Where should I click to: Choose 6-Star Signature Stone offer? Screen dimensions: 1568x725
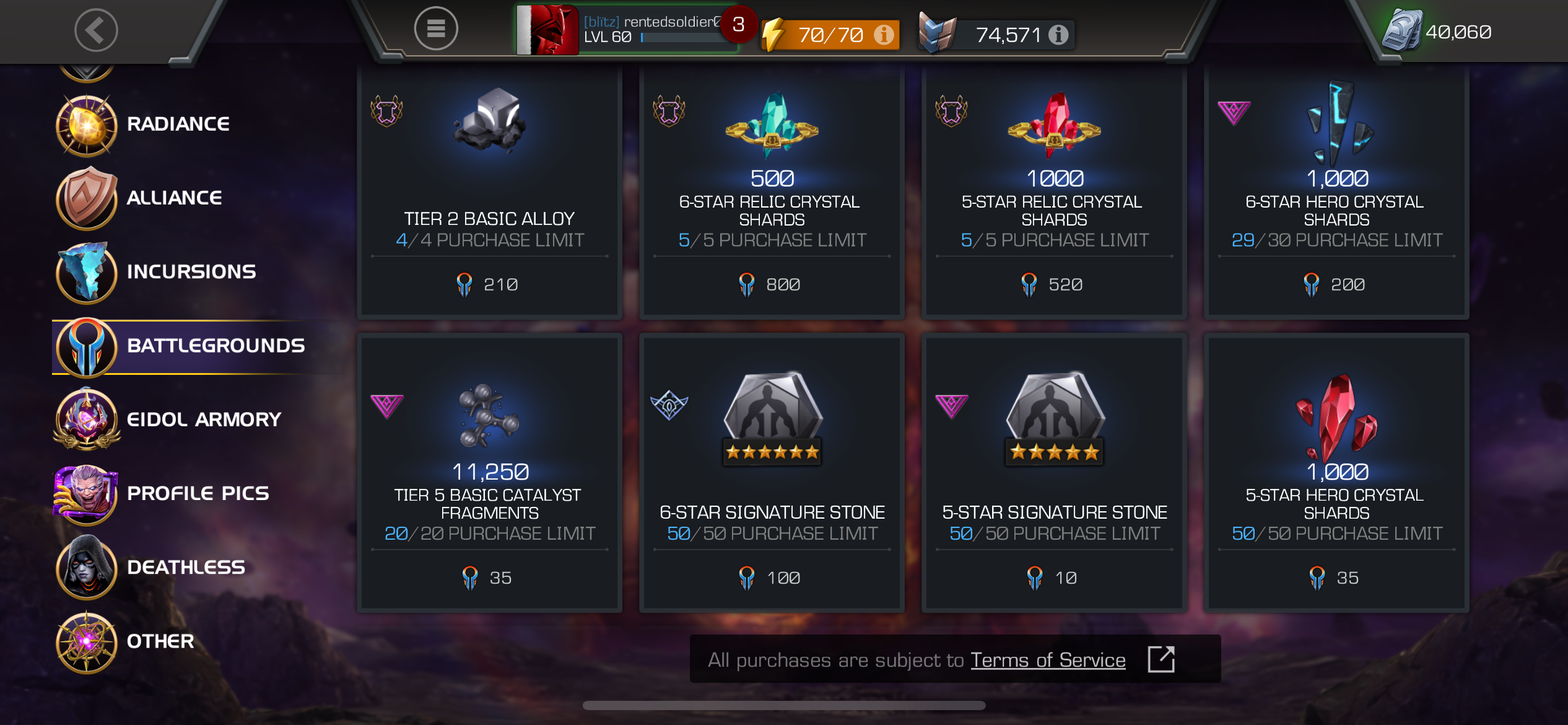(772, 473)
